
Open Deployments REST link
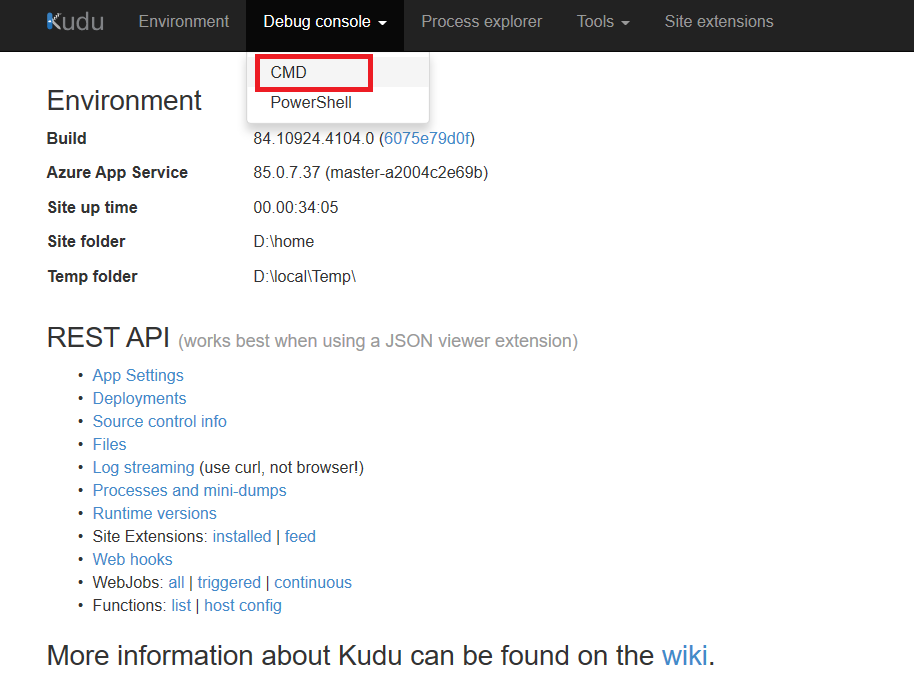pyautogui.click(x=139, y=399)
